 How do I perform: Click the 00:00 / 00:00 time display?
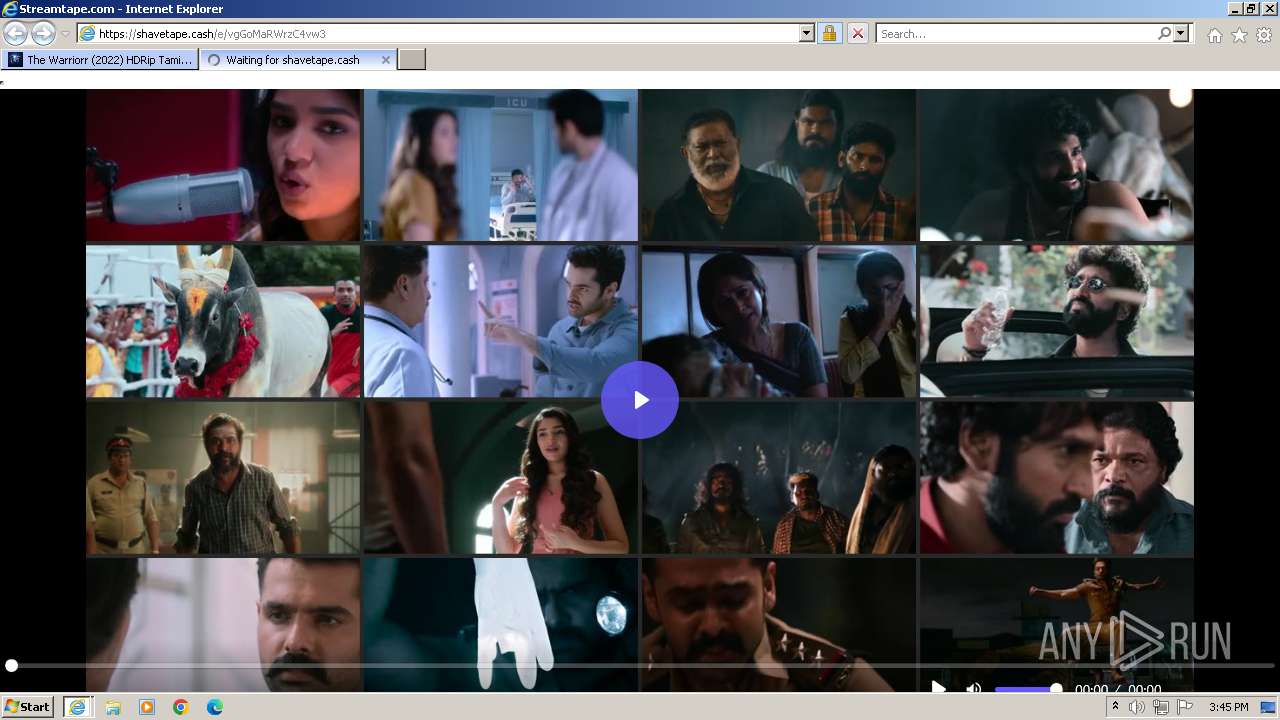pyautogui.click(x=1117, y=689)
